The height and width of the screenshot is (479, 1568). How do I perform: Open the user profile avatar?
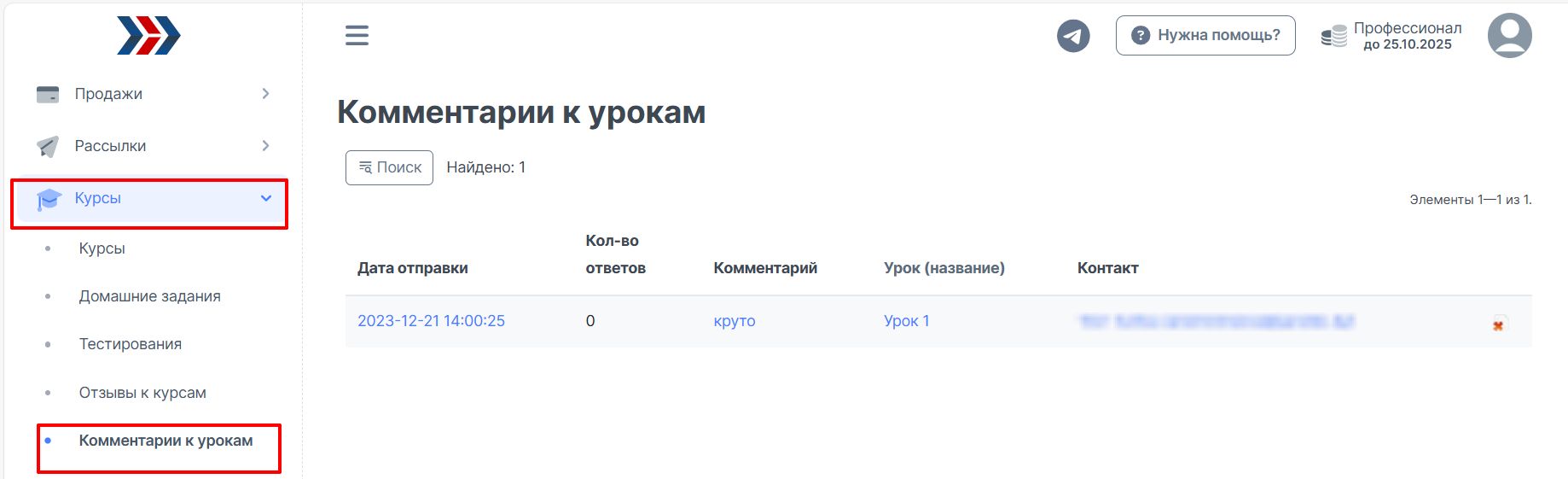1509,35
